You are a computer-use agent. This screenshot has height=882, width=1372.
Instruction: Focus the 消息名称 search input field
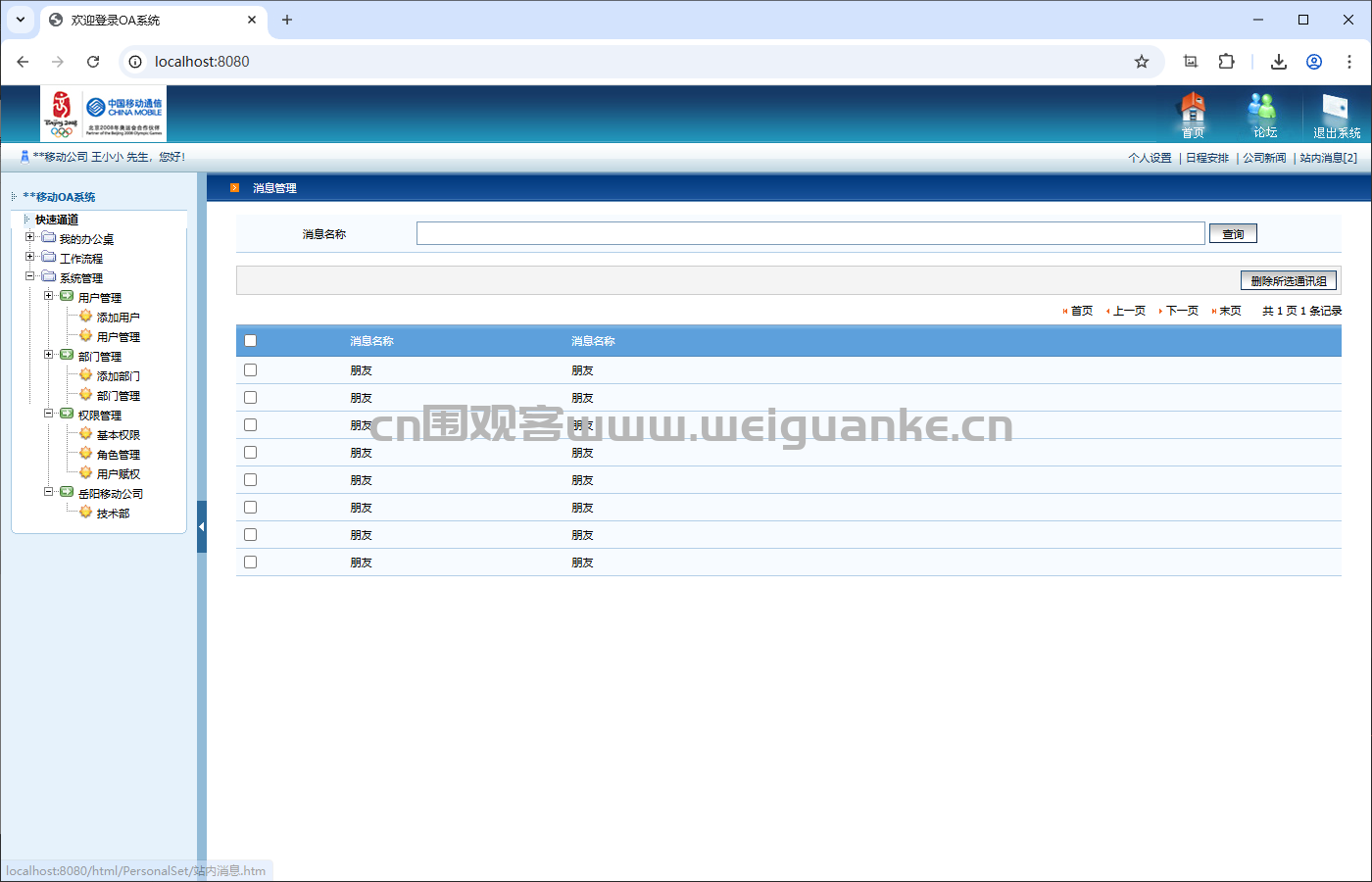coord(810,233)
